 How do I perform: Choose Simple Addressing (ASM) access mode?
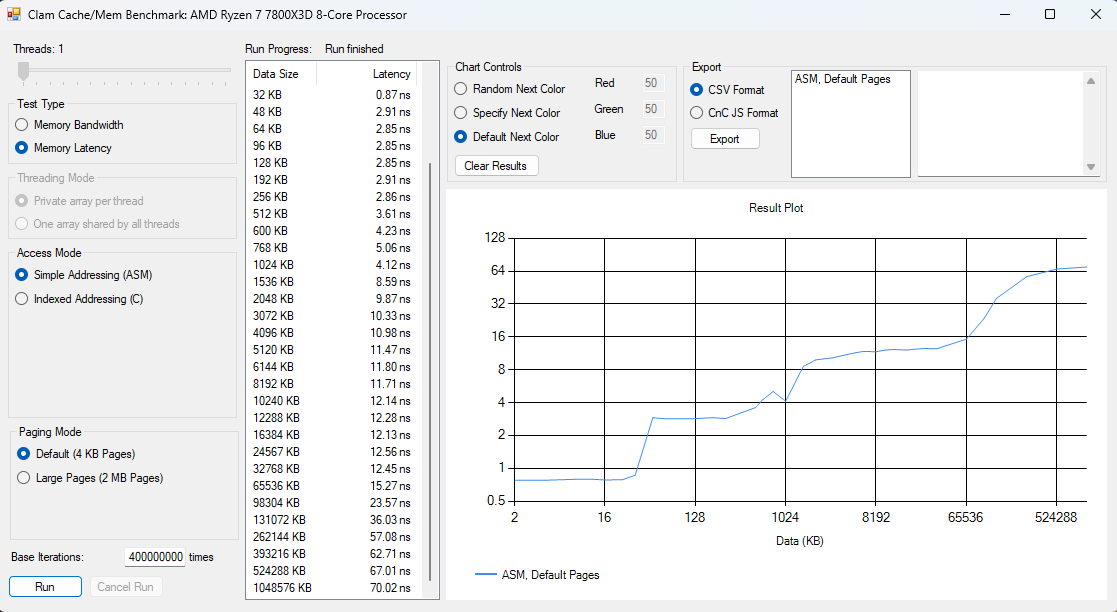[x=84, y=275]
